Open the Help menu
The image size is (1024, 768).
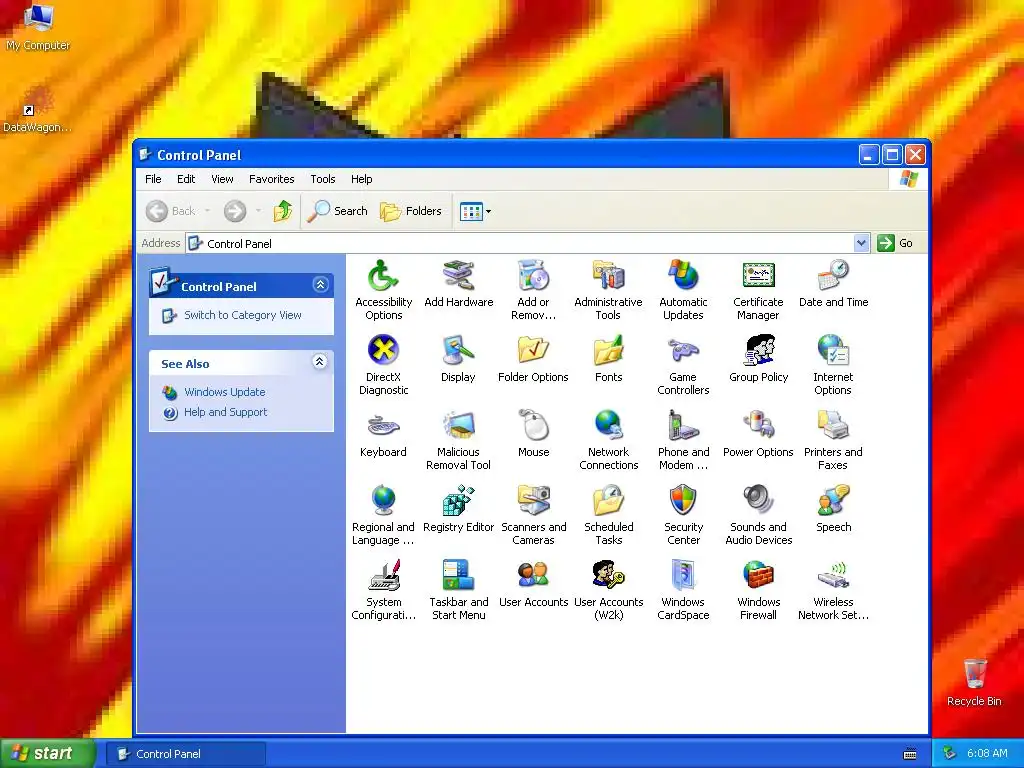[361, 179]
